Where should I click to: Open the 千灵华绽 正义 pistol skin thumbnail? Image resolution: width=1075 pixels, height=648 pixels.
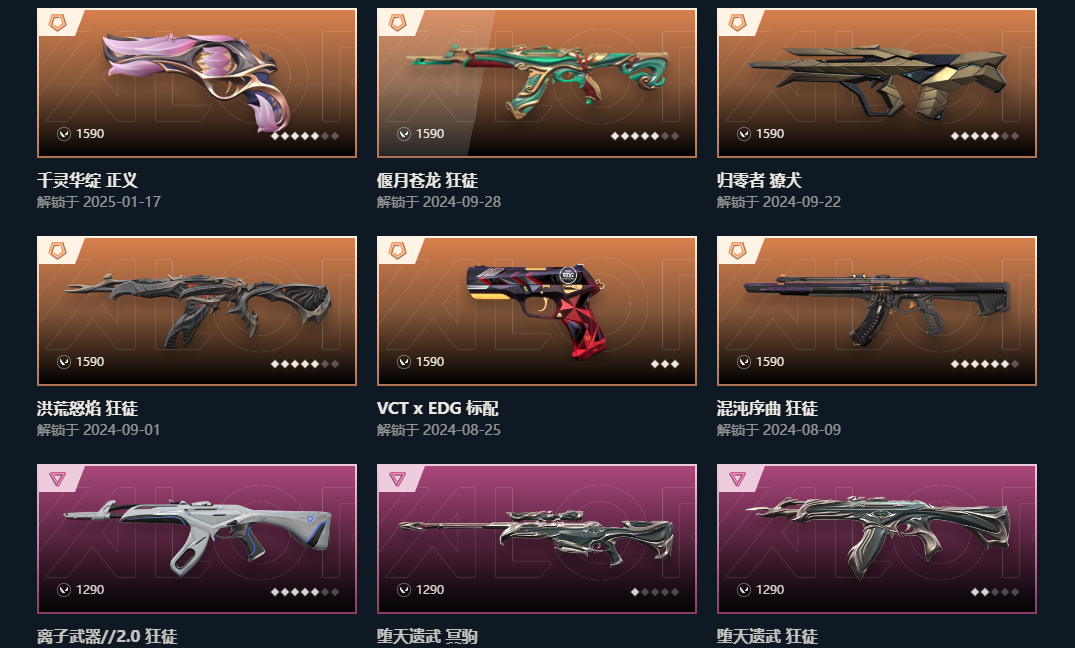(x=197, y=83)
